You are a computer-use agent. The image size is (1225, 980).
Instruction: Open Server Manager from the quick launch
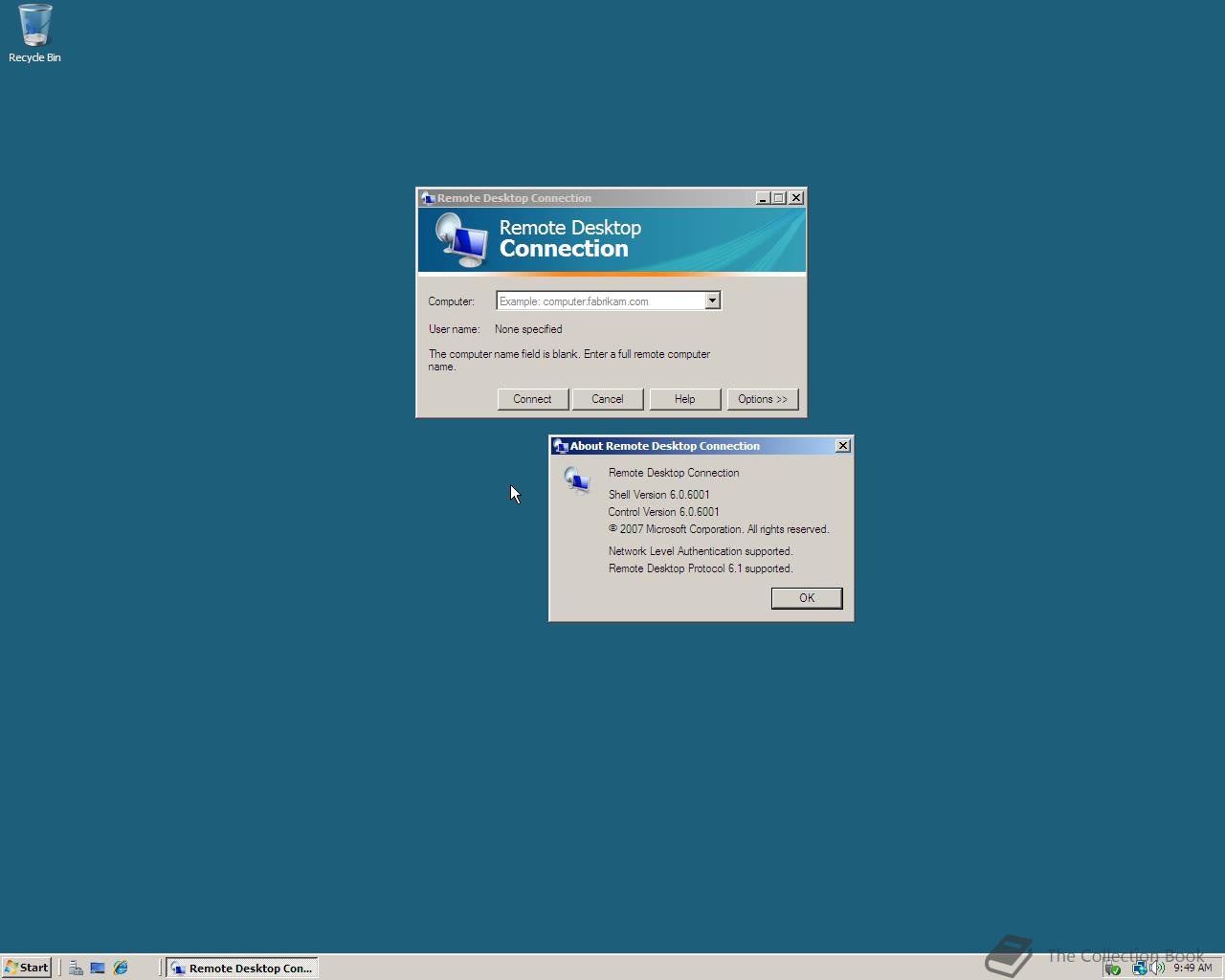pyautogui.click(x=76, y=968)
